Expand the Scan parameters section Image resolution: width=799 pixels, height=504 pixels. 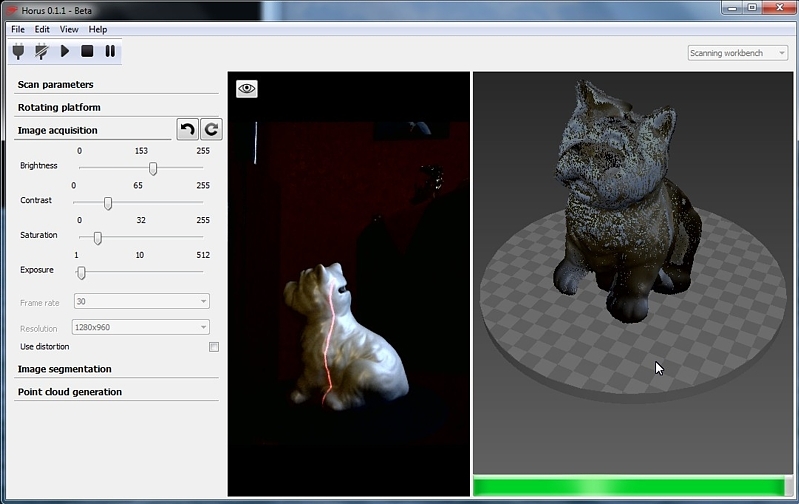tap(56, 85)
